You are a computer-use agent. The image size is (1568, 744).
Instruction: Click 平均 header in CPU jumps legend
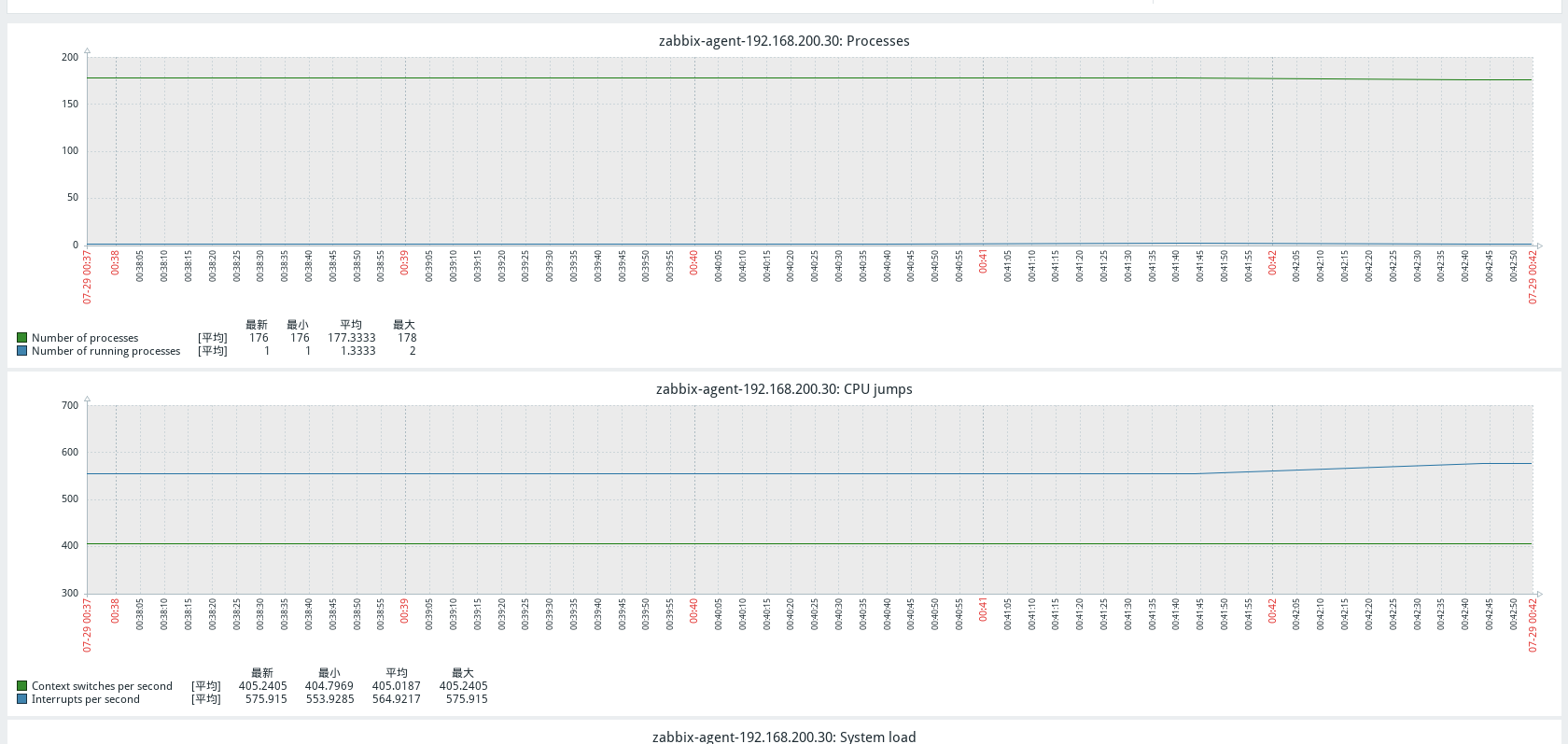(397, 673)
